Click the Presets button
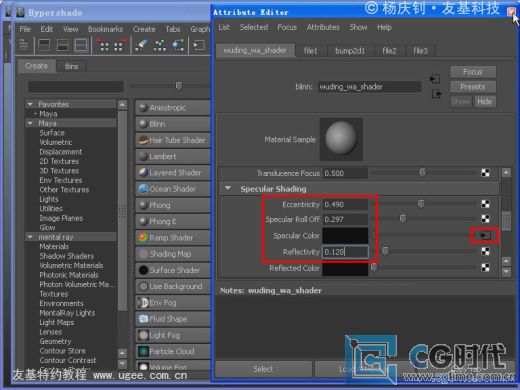The height and width of the screenshot is (390, 520). (x=473, y=87)
